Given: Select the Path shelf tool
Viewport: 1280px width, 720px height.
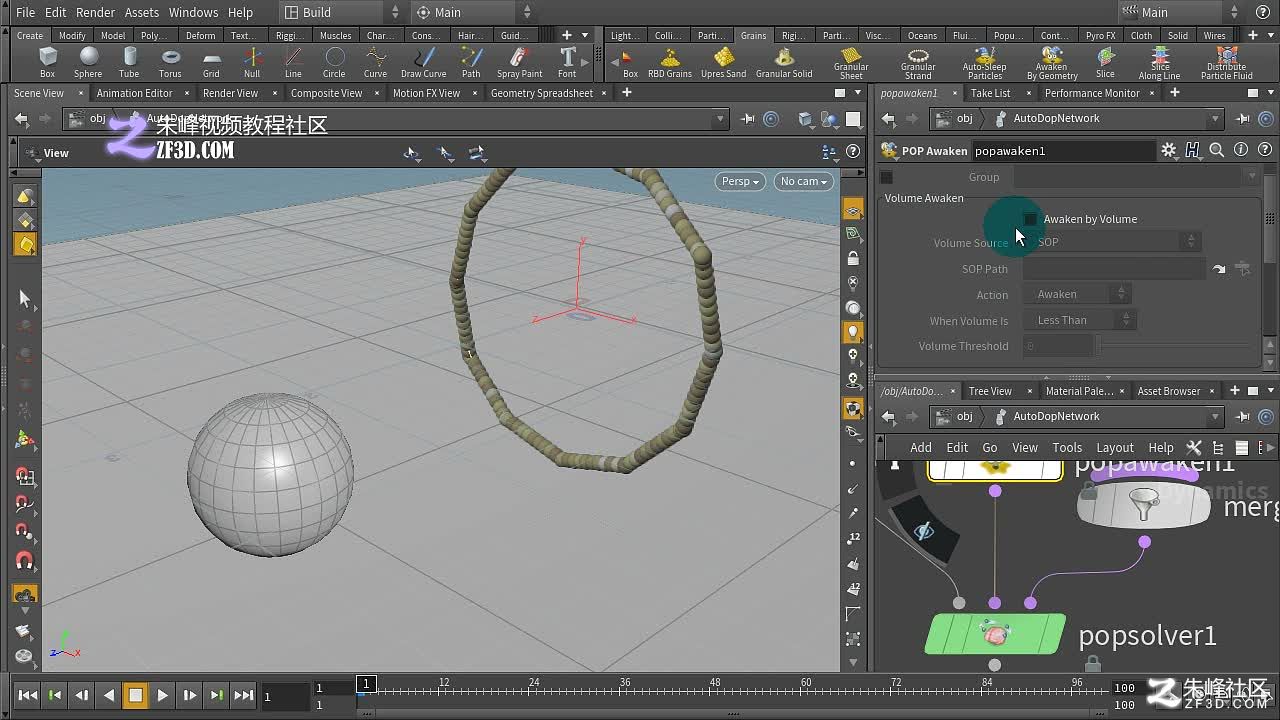Looking at the screenshot, I should (471, 62).
